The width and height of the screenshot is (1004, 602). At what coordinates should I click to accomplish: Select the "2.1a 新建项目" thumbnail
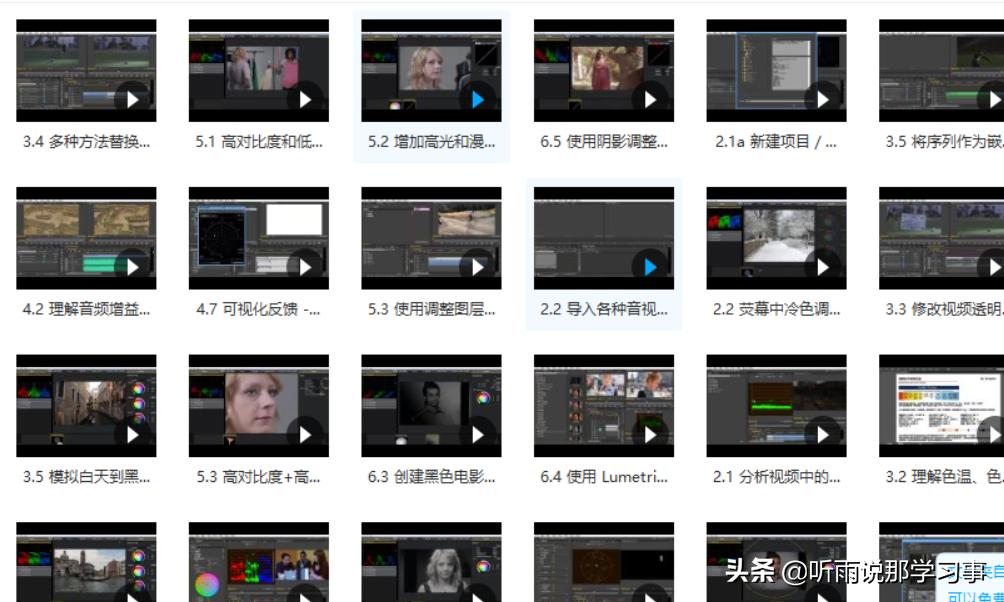(x=777, y=70)
